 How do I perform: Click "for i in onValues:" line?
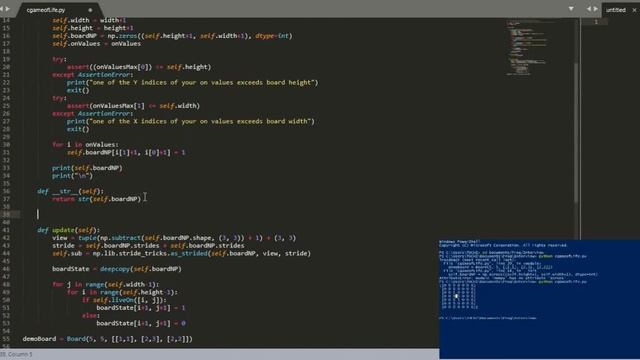pyautogui.click(x=85, y=144)
